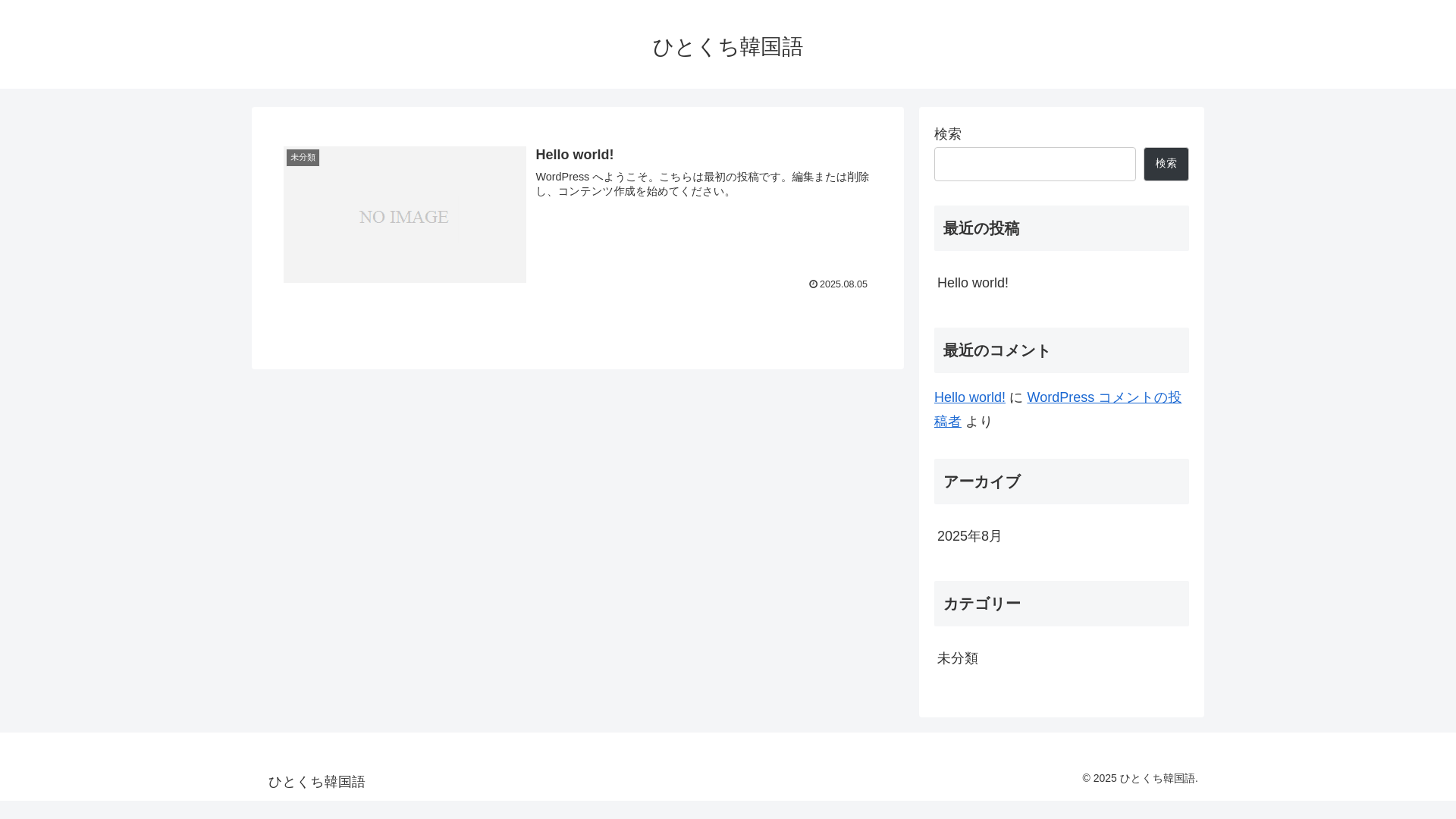This screenshot has width=1456, height=819.
Task: Click the 最近の投稿 widget heading
Action: coord(1061,228)
